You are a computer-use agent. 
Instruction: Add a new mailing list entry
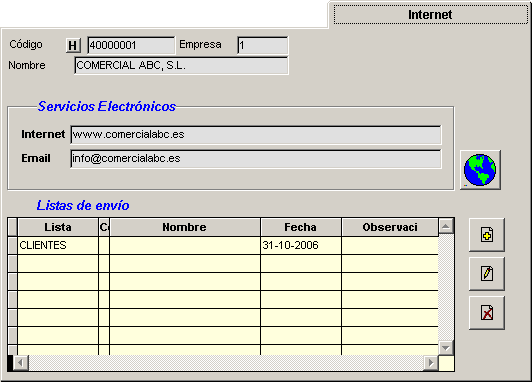point(487,235)
